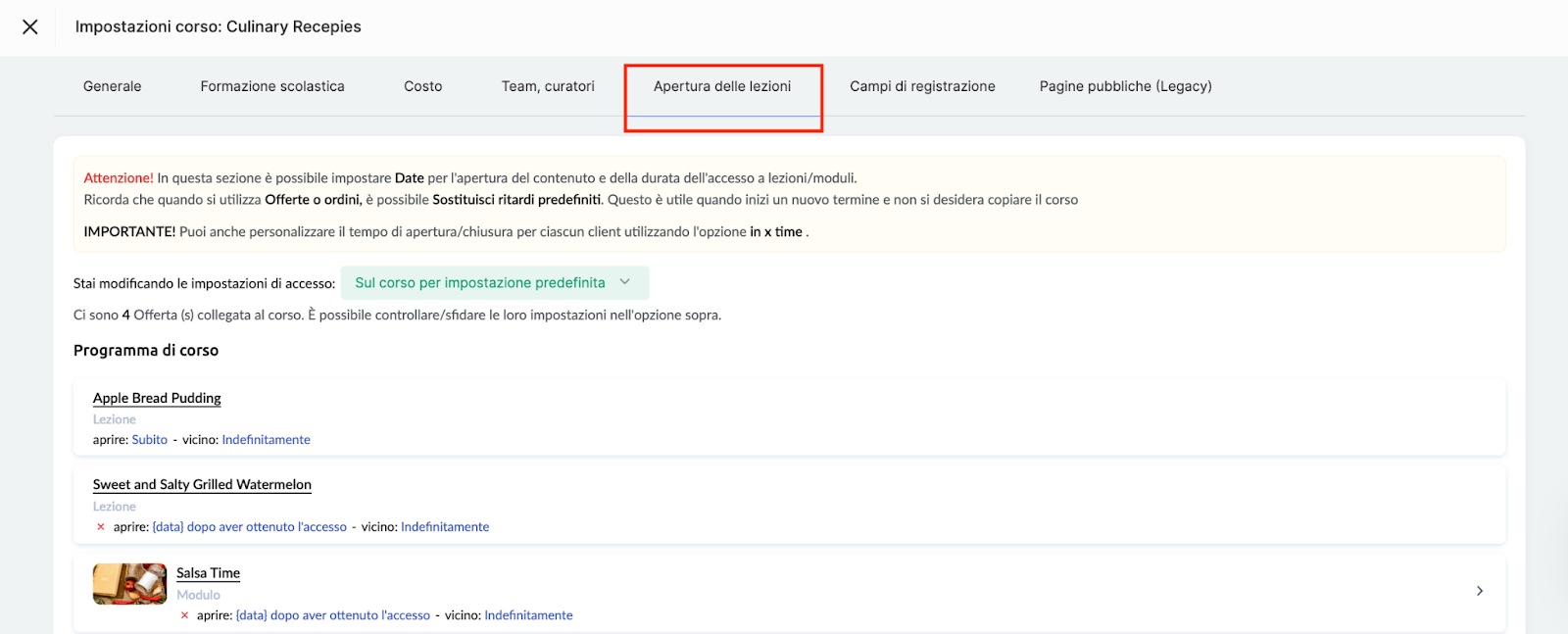Go to Team, curatori tab
1568x634 pixels.
pos(548,86)
